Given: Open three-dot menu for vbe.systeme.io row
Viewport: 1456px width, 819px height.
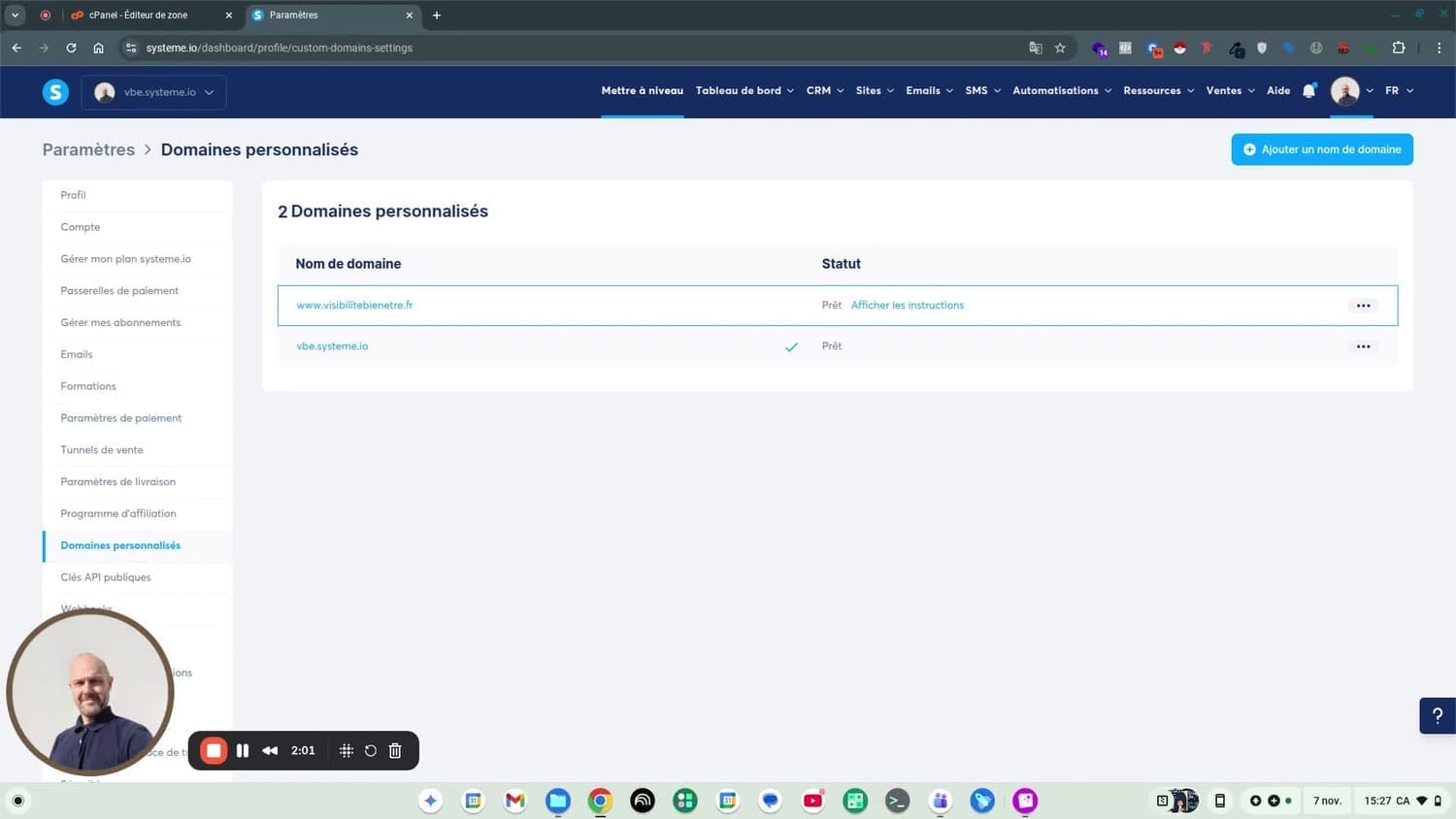Looking at the screenshot, I should coord(1363,346).
